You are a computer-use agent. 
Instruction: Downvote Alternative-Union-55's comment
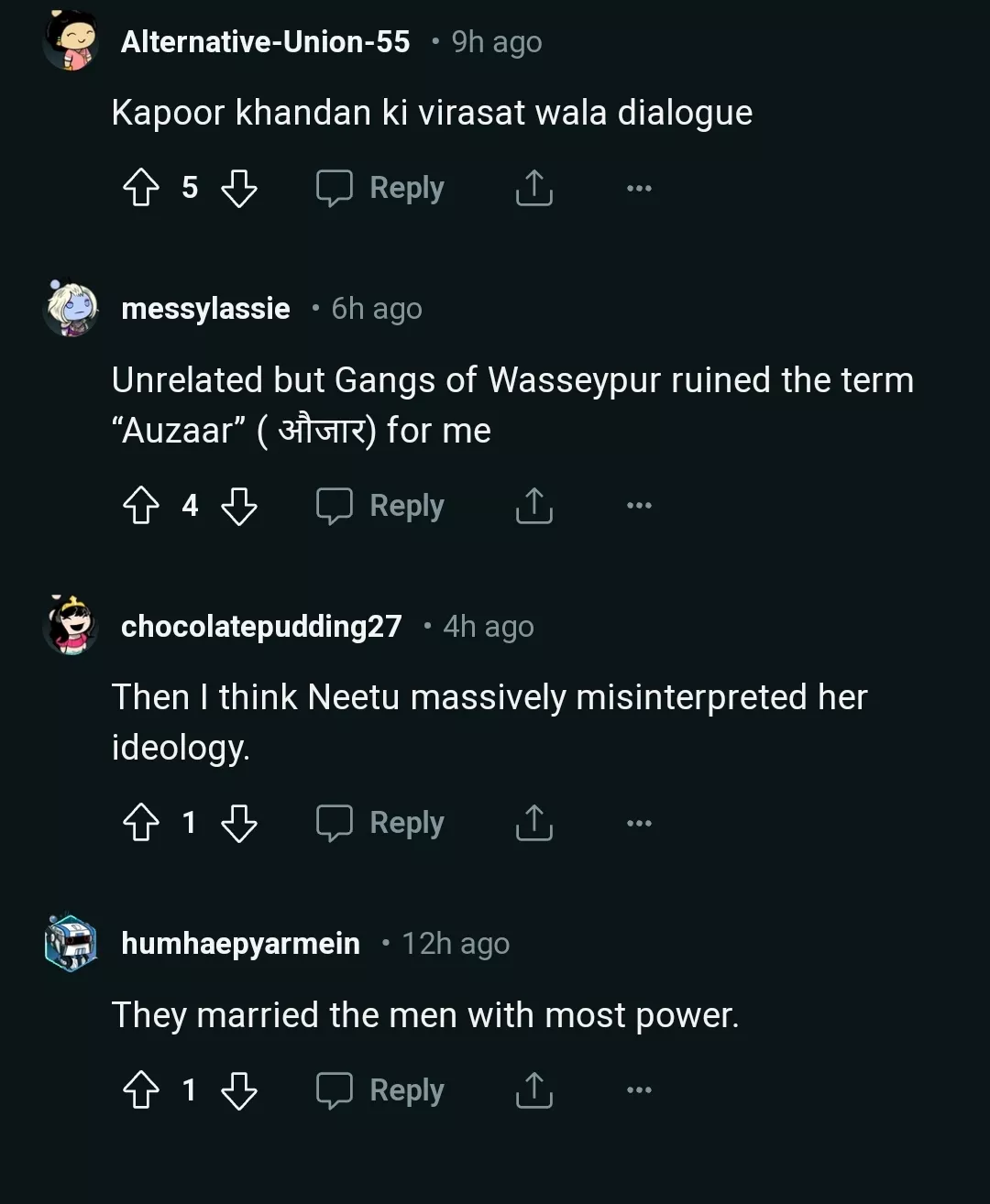click(239, 188)
